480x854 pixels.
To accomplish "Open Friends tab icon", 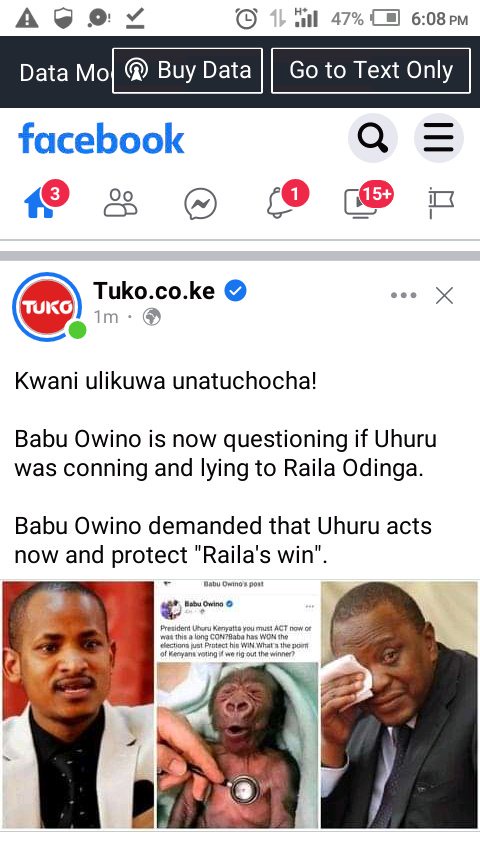I will [120, 203].
